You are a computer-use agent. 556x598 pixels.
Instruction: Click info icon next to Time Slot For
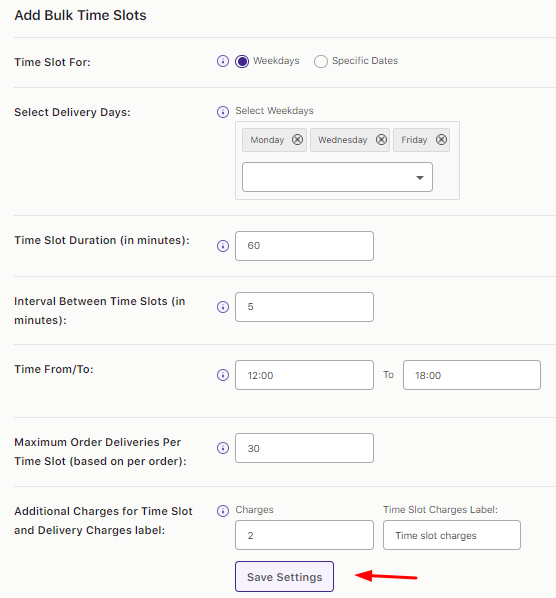point(223,61)
